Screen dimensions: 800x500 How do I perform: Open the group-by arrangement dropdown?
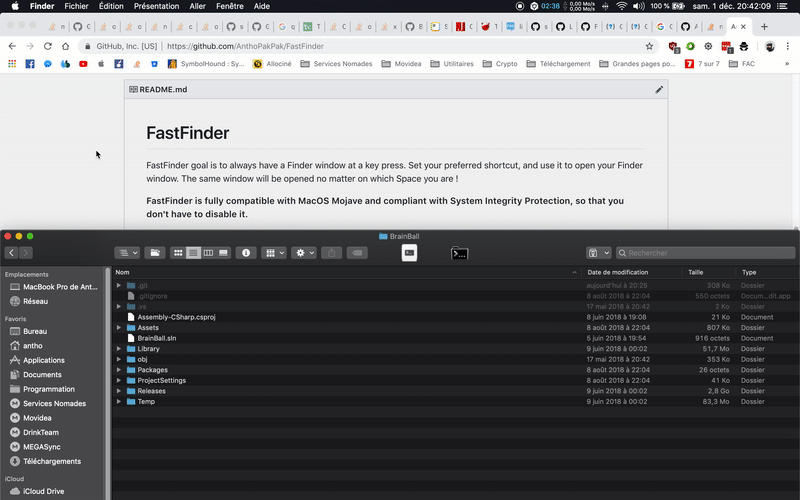click(274, 253)
